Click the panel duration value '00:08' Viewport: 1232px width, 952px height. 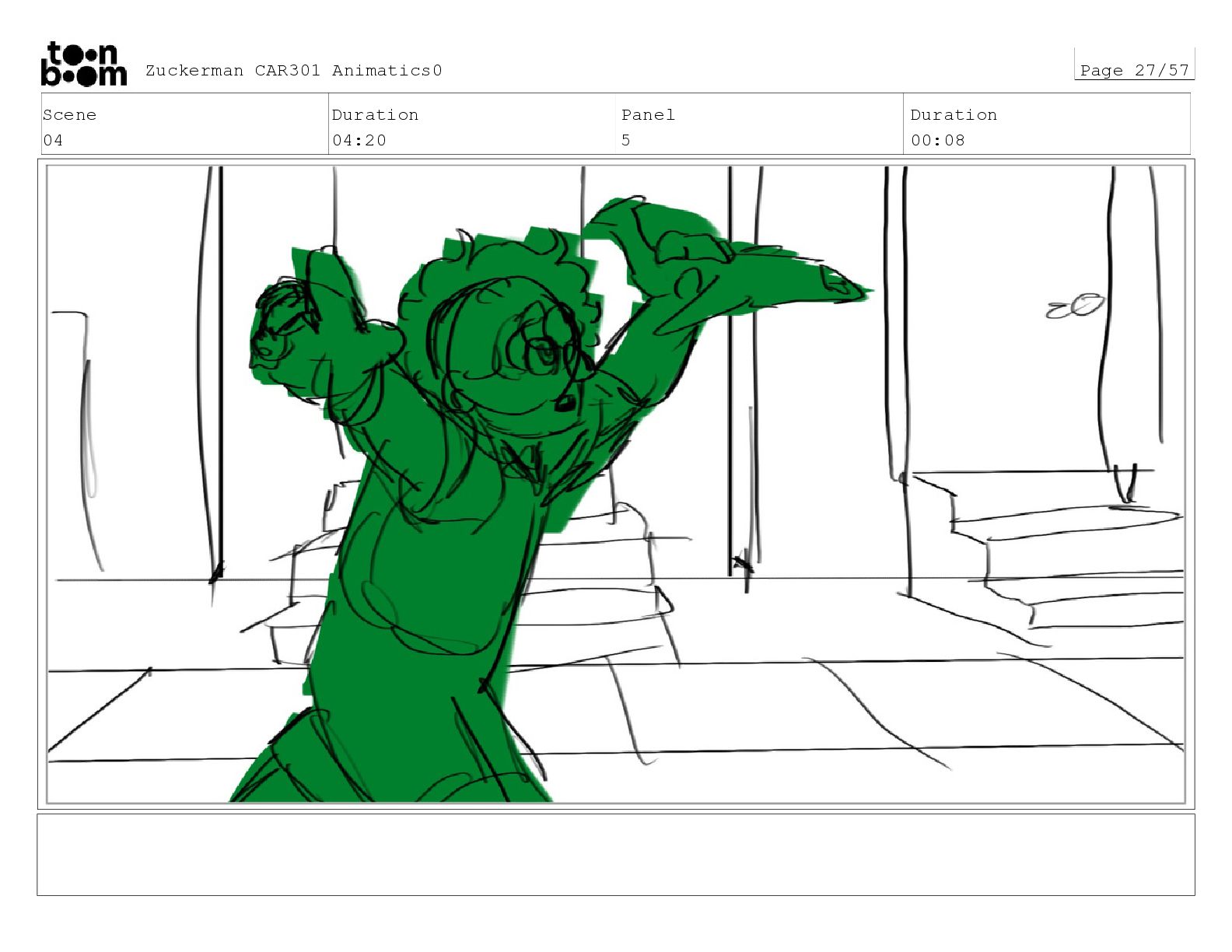[x=938, y=141]
